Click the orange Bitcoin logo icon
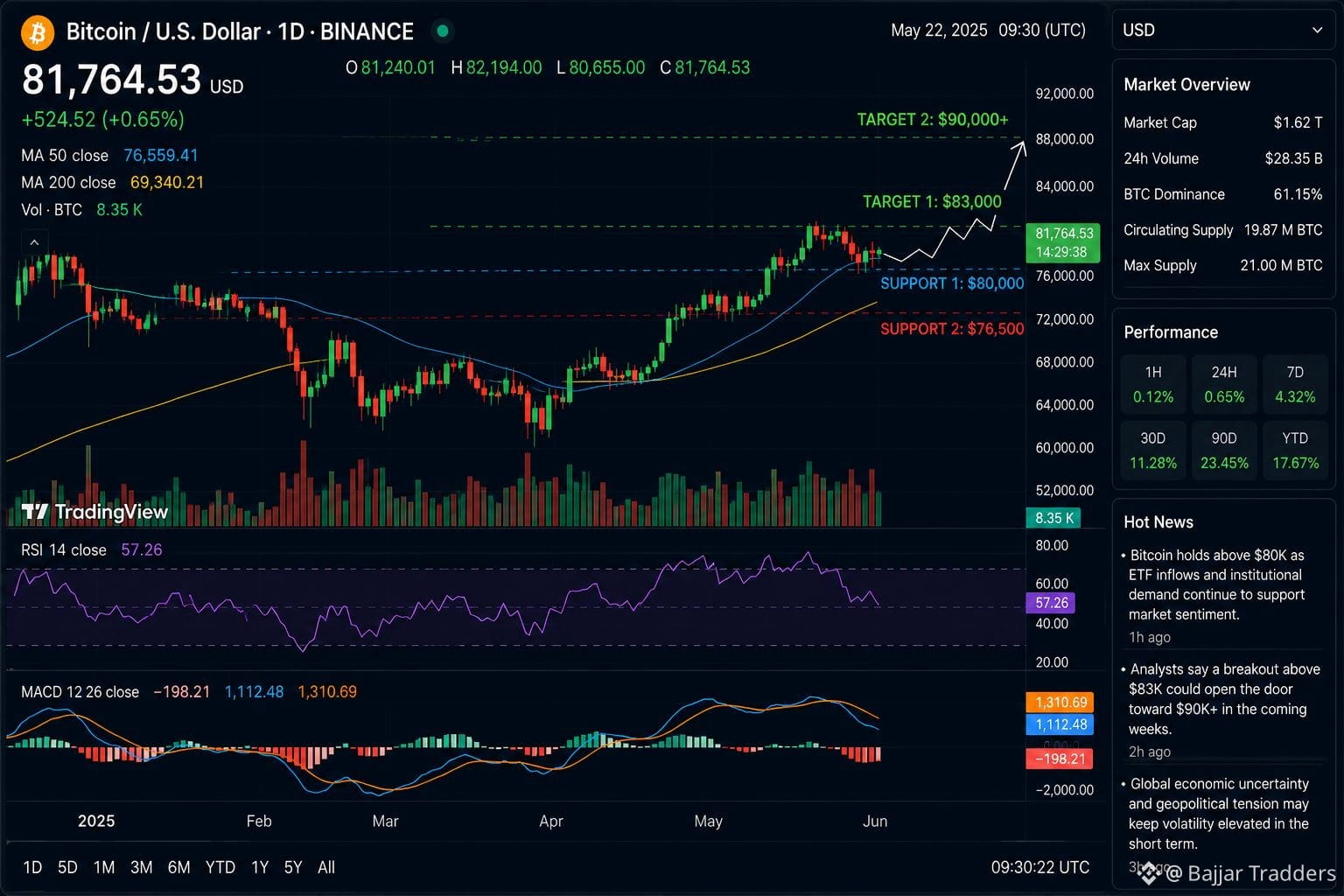 point(38,32)
